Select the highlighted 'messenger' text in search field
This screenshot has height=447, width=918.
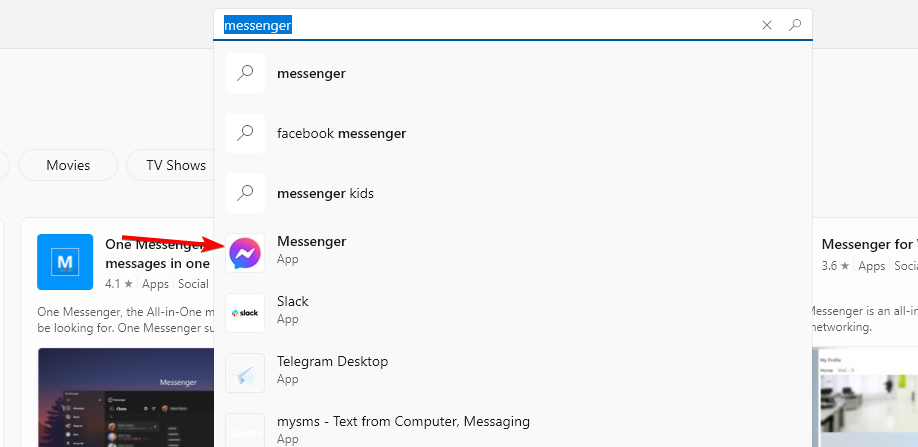coord(258,25)
